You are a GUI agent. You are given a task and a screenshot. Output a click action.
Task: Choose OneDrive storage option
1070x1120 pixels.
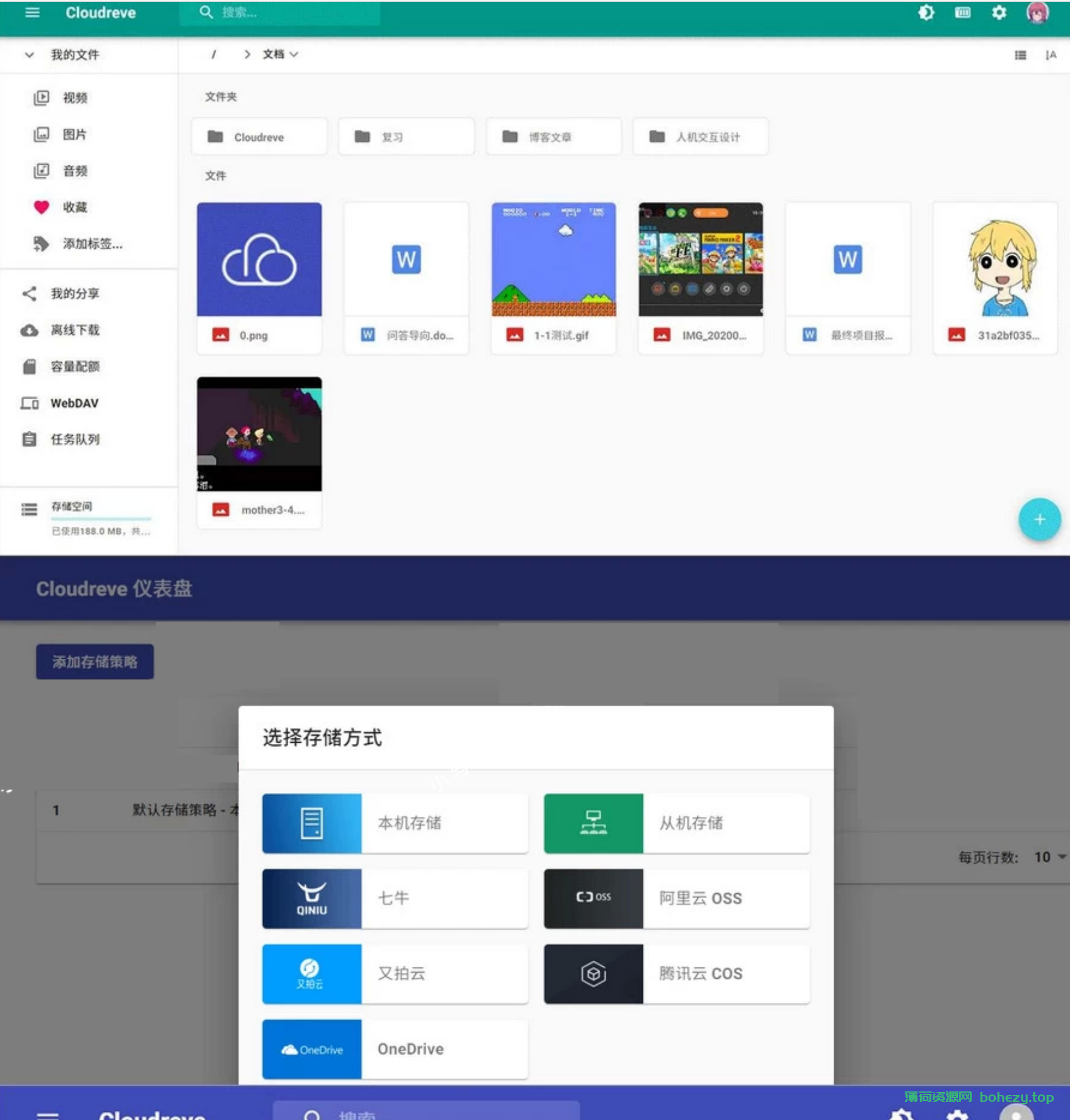point(395,1050)
